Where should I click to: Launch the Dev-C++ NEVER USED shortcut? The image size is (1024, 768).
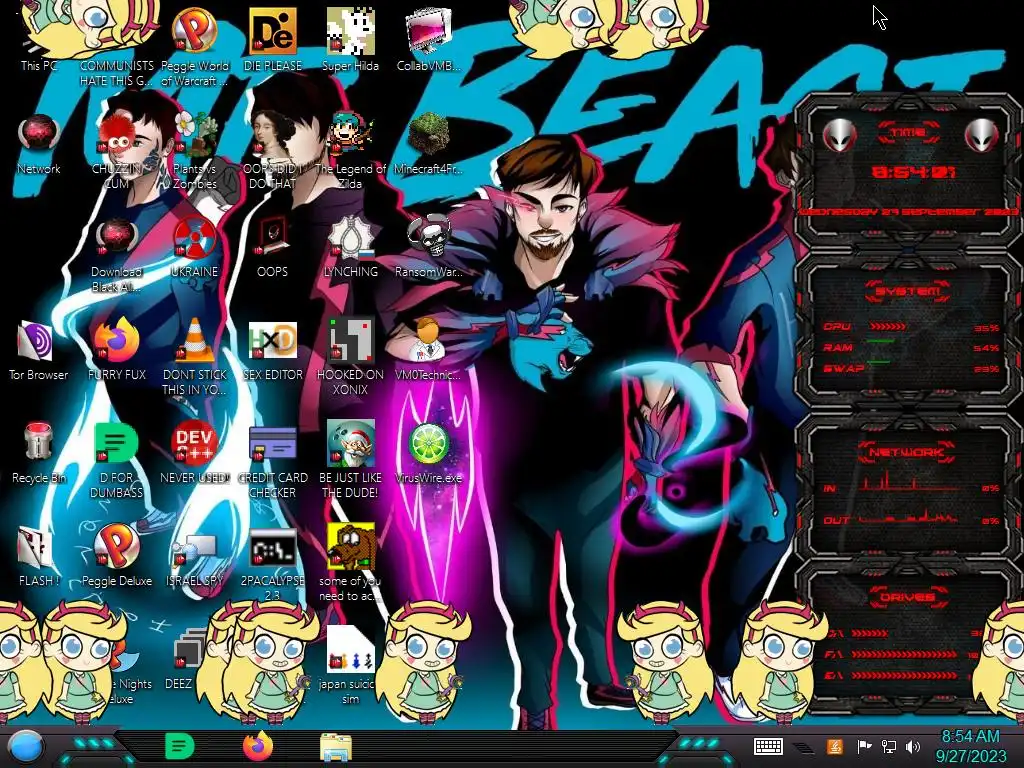click(195, 453)
